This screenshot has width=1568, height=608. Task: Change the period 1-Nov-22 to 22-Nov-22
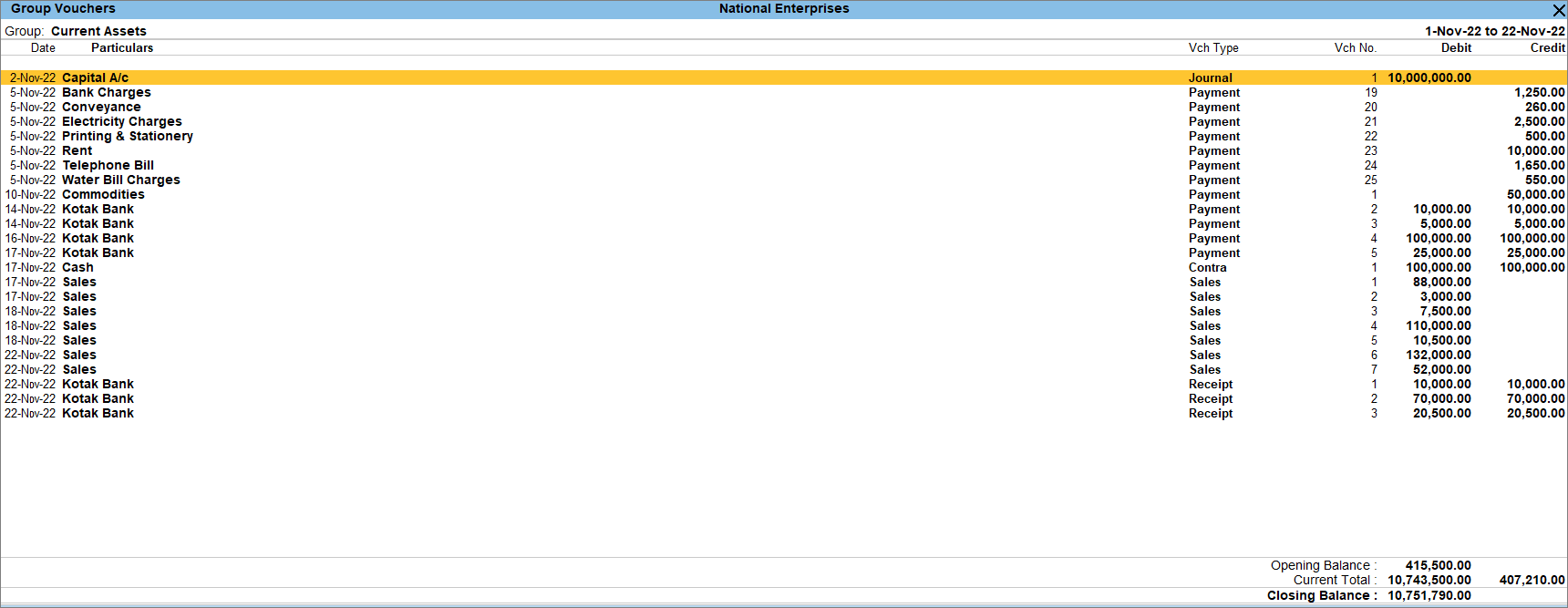pyautogui.click(x=1495, y=31)
